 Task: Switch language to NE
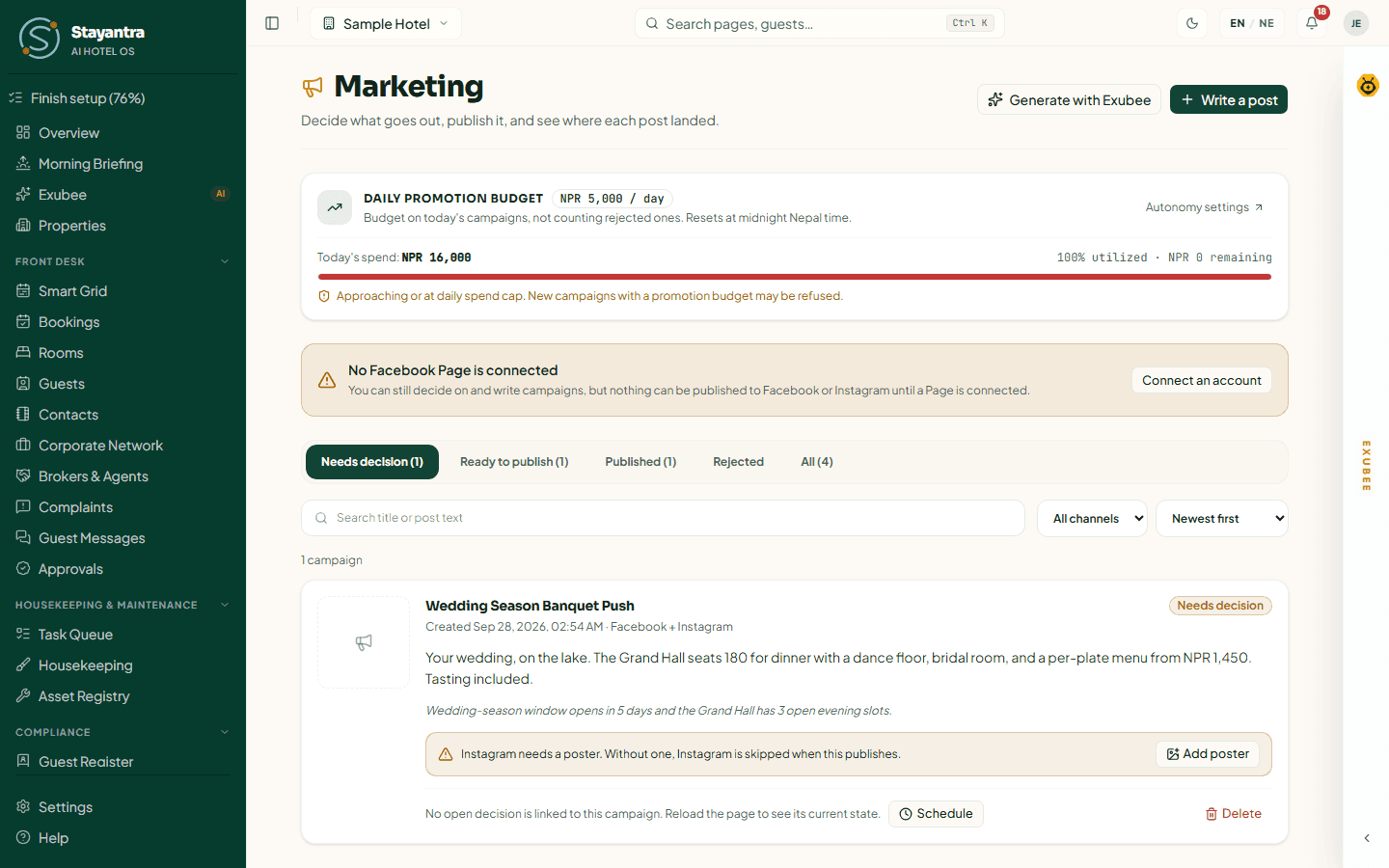point(1266,23)
